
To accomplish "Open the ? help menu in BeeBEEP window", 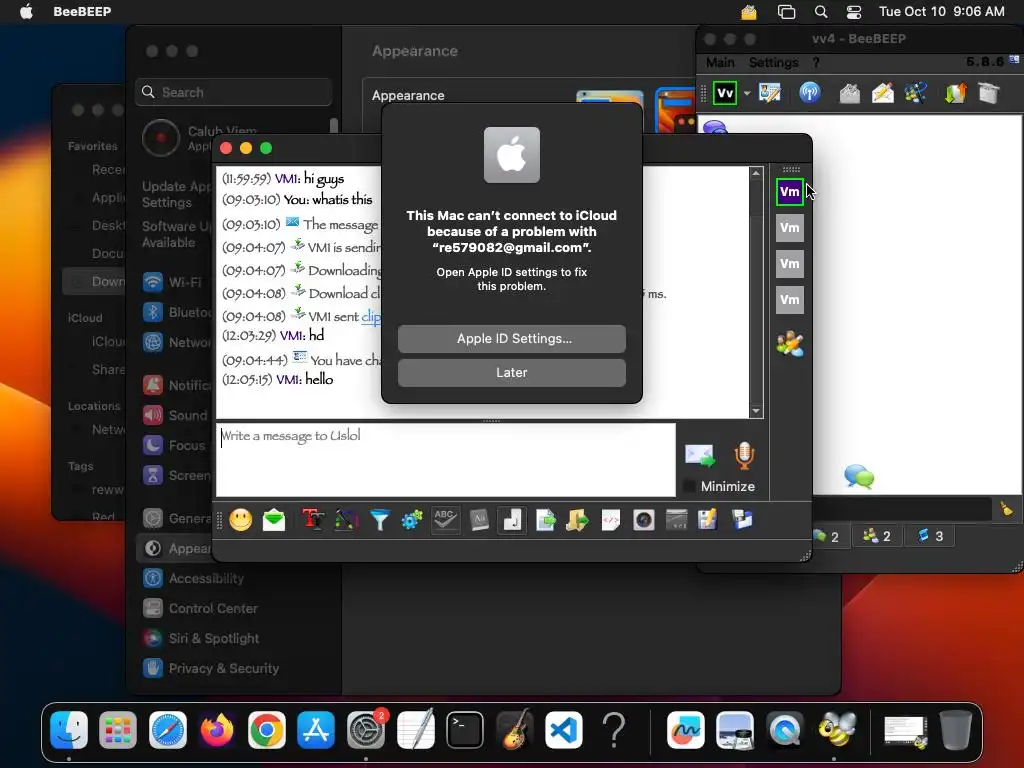I will pyautogui.click(x=816, y=63).
